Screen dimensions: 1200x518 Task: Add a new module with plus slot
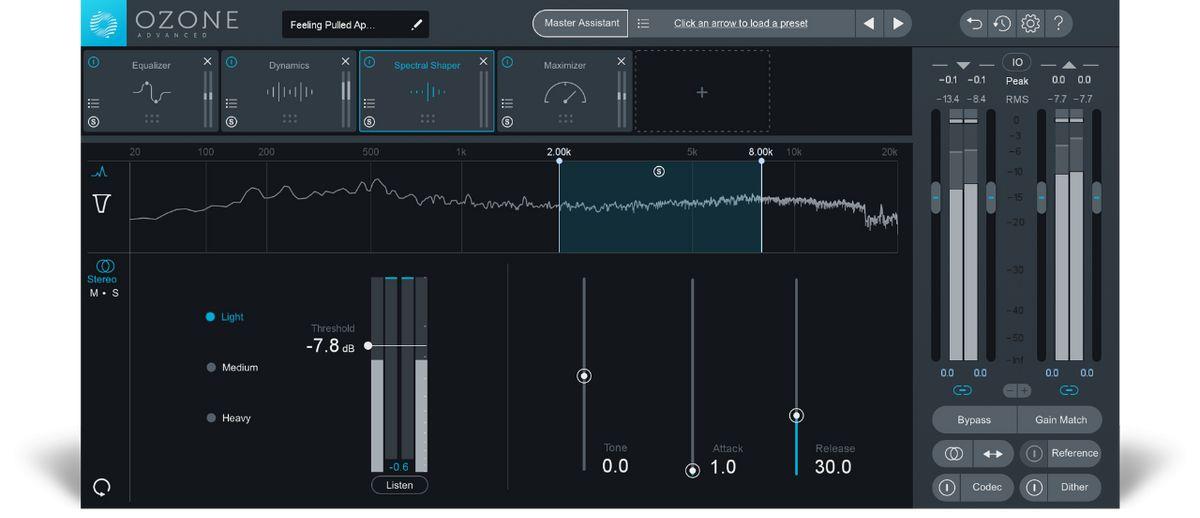click(x=702, y=92)
